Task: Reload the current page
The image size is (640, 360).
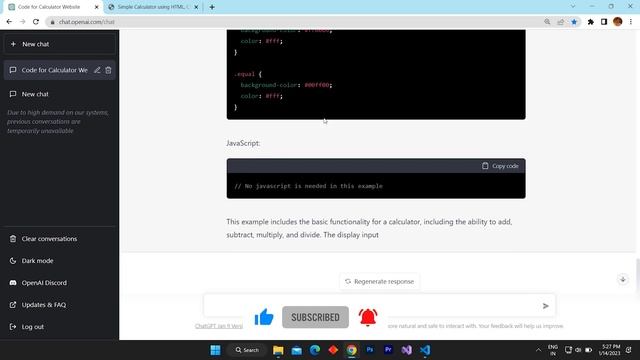Action: pyautogui.click(x=36, y=22)
